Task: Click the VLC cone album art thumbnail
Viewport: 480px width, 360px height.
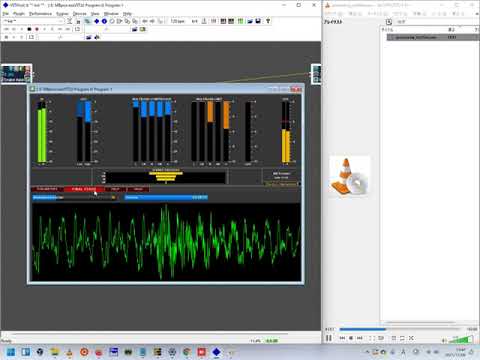Action: coord(350,177)
